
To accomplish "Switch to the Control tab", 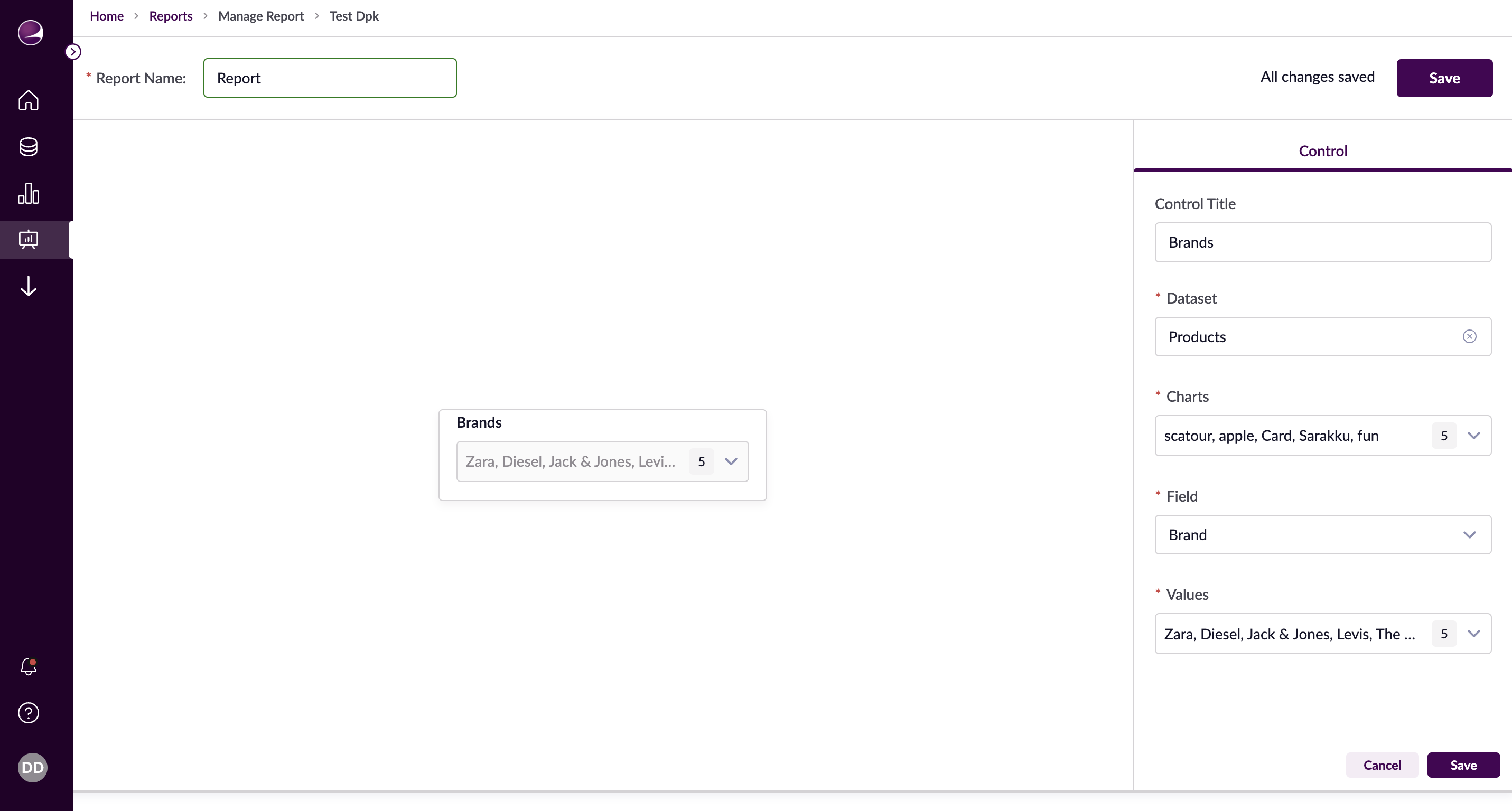I will (1322, 150).
